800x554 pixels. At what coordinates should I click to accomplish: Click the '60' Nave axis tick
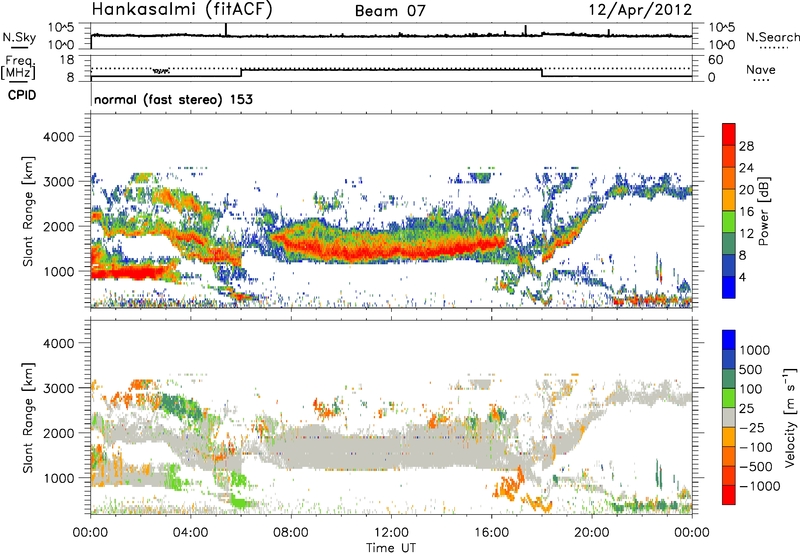[x=715, y=60]
